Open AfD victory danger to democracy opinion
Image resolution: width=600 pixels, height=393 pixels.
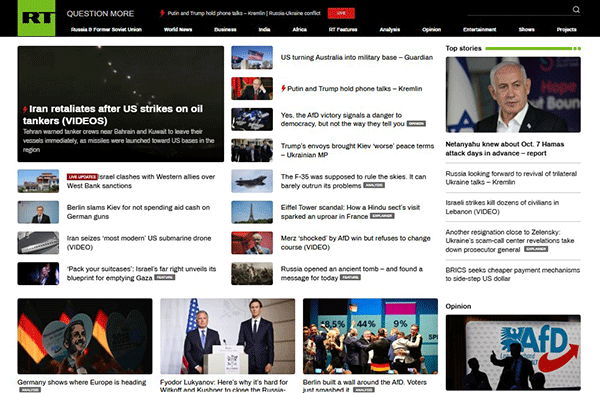pyautogui.click(x=342, y=119)
